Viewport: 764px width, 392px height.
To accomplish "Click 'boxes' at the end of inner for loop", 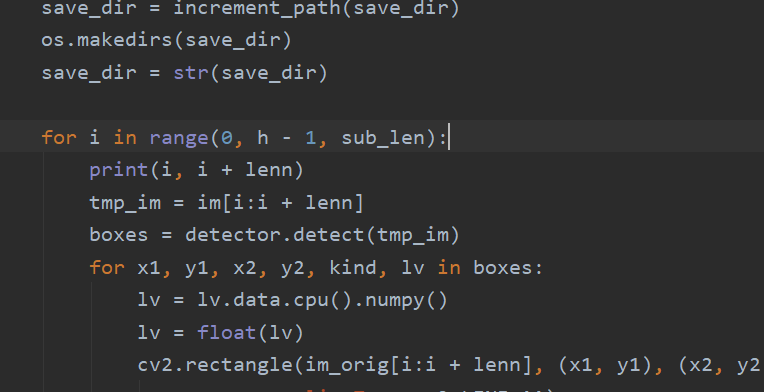I will [503, 268].
